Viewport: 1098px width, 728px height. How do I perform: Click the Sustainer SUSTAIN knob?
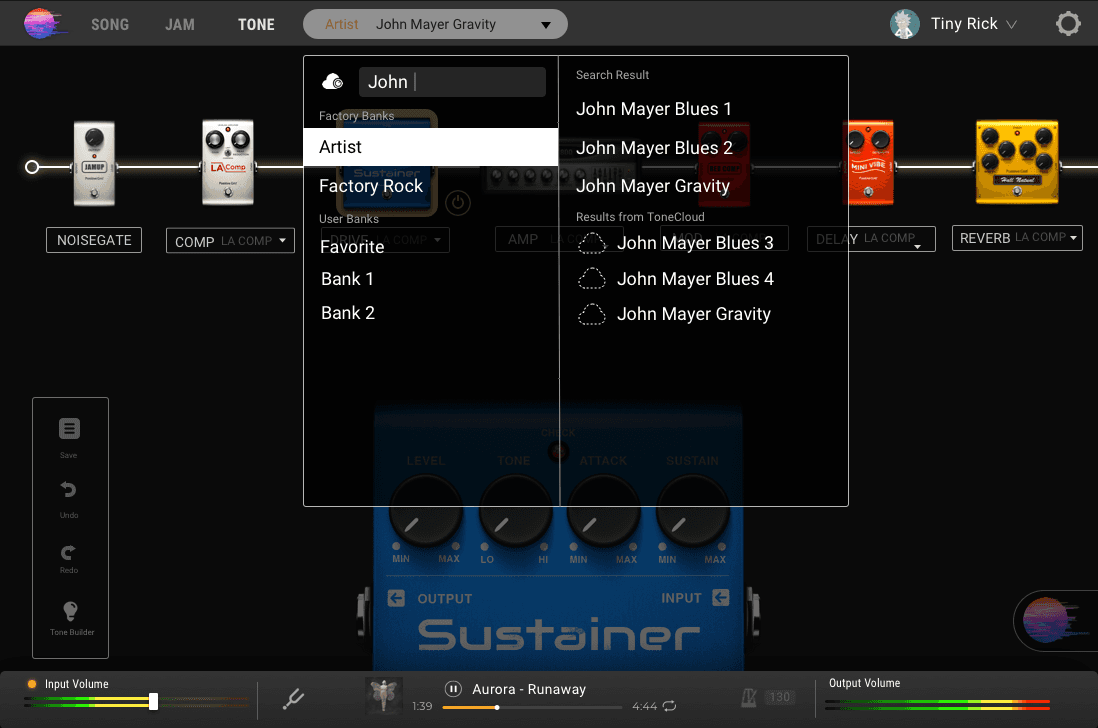[x=692, y=513]
